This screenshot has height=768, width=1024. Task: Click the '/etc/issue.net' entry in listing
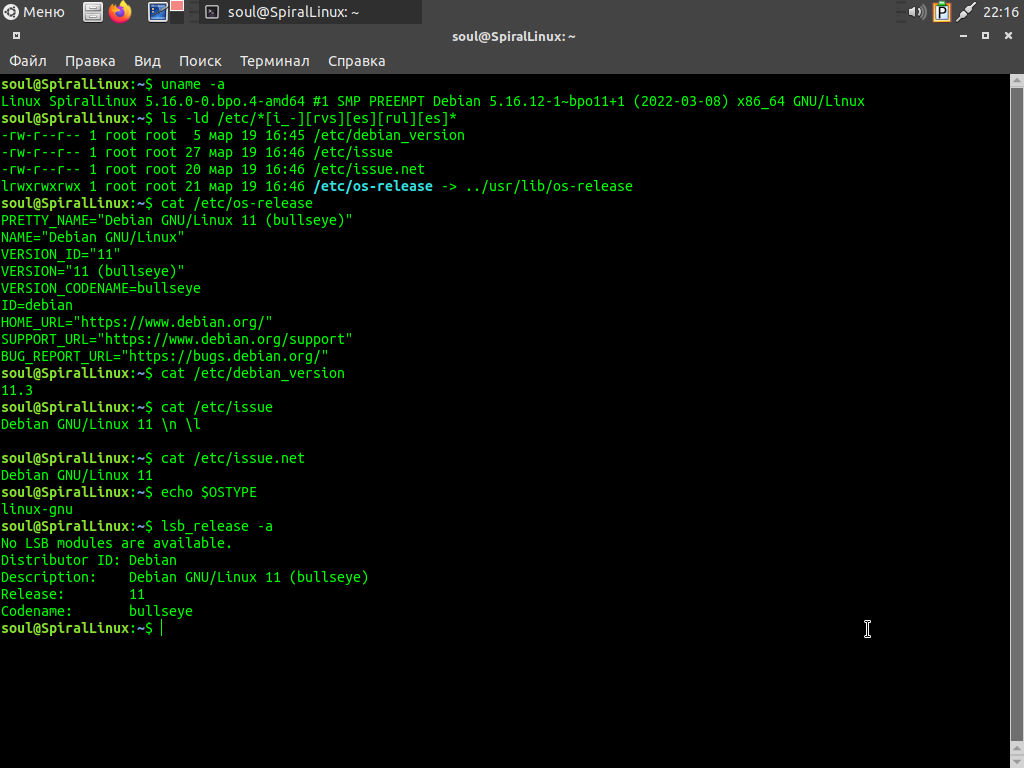coord(369,169)
